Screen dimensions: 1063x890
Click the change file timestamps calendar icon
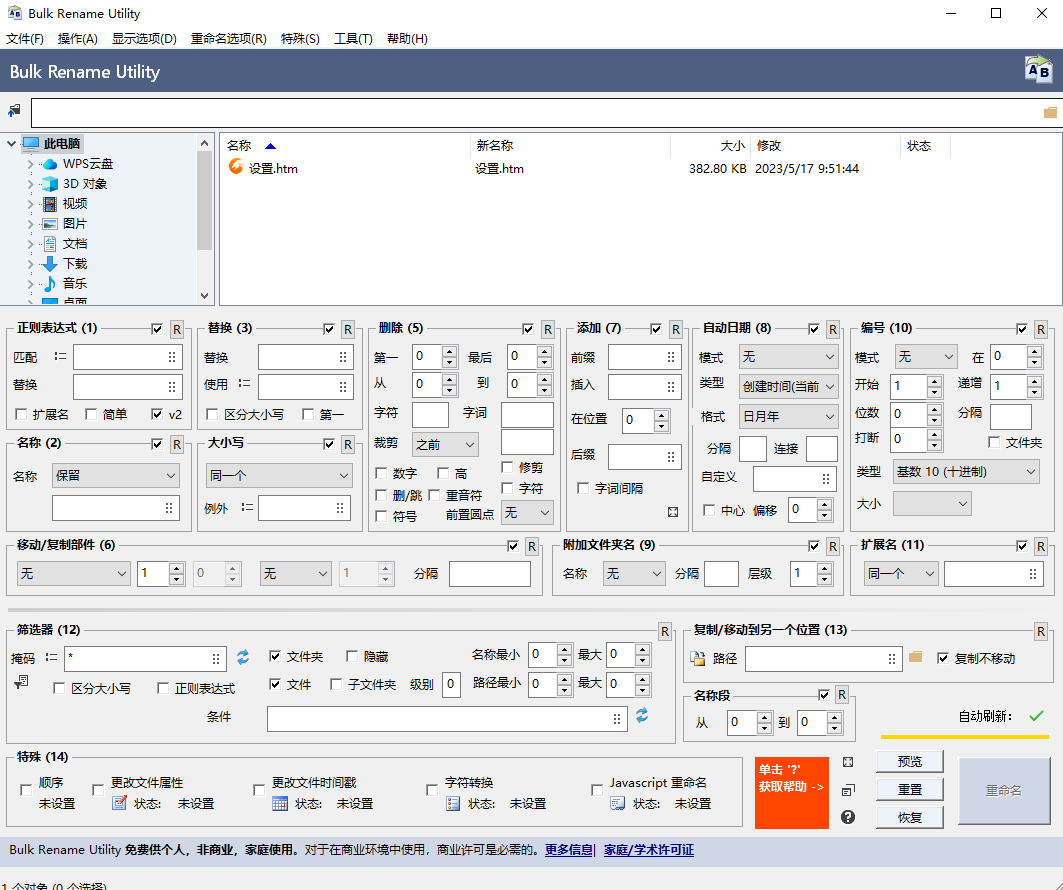tap(280, 803)
